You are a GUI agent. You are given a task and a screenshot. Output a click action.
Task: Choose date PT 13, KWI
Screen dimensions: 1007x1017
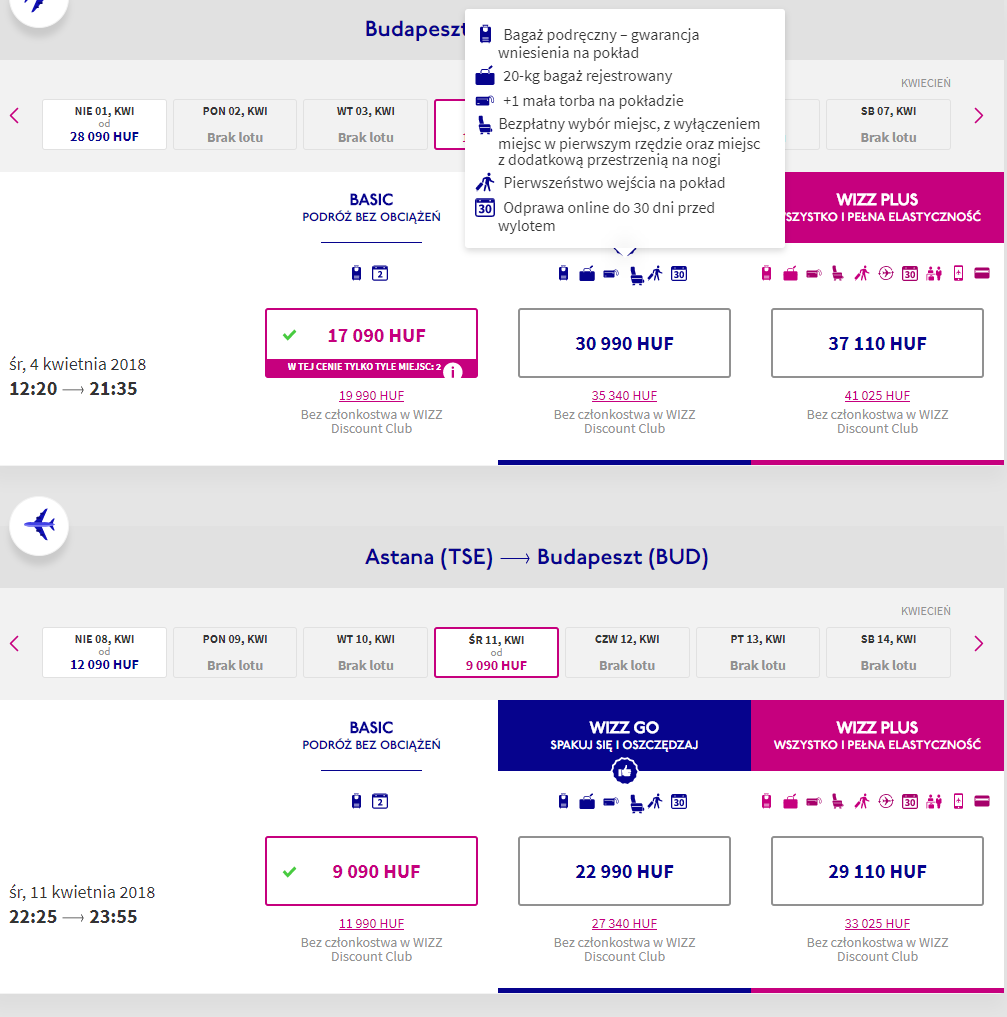click(x=757, y=652)
